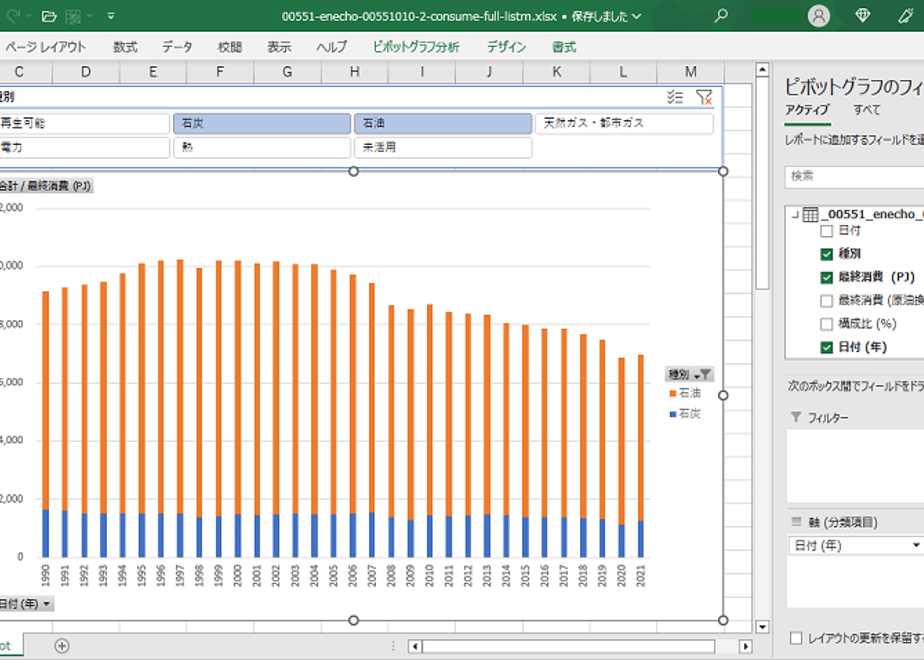Click the pen drawing icon in title bar

[x=906, y=16]
